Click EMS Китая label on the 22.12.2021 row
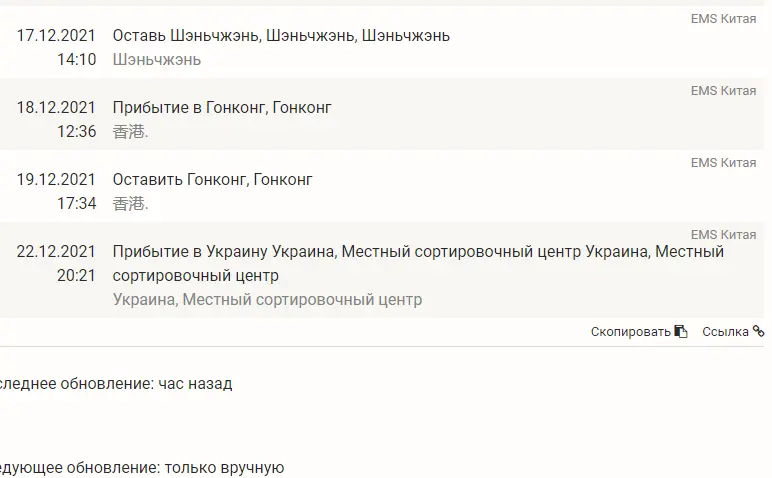772x478 pixels. pyautogui.click(x=723, y=234)
